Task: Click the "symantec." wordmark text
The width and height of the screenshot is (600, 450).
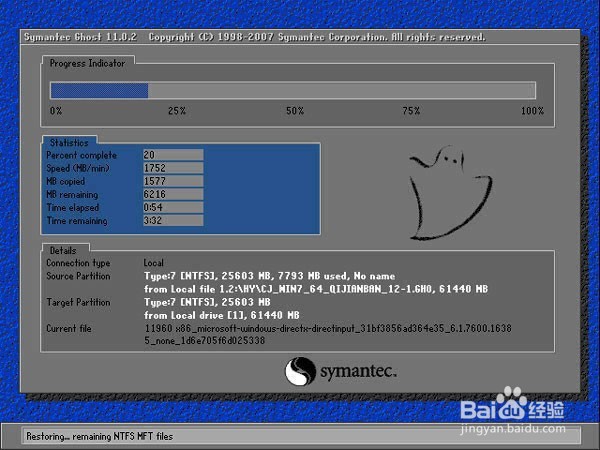Action: point(358,371)
